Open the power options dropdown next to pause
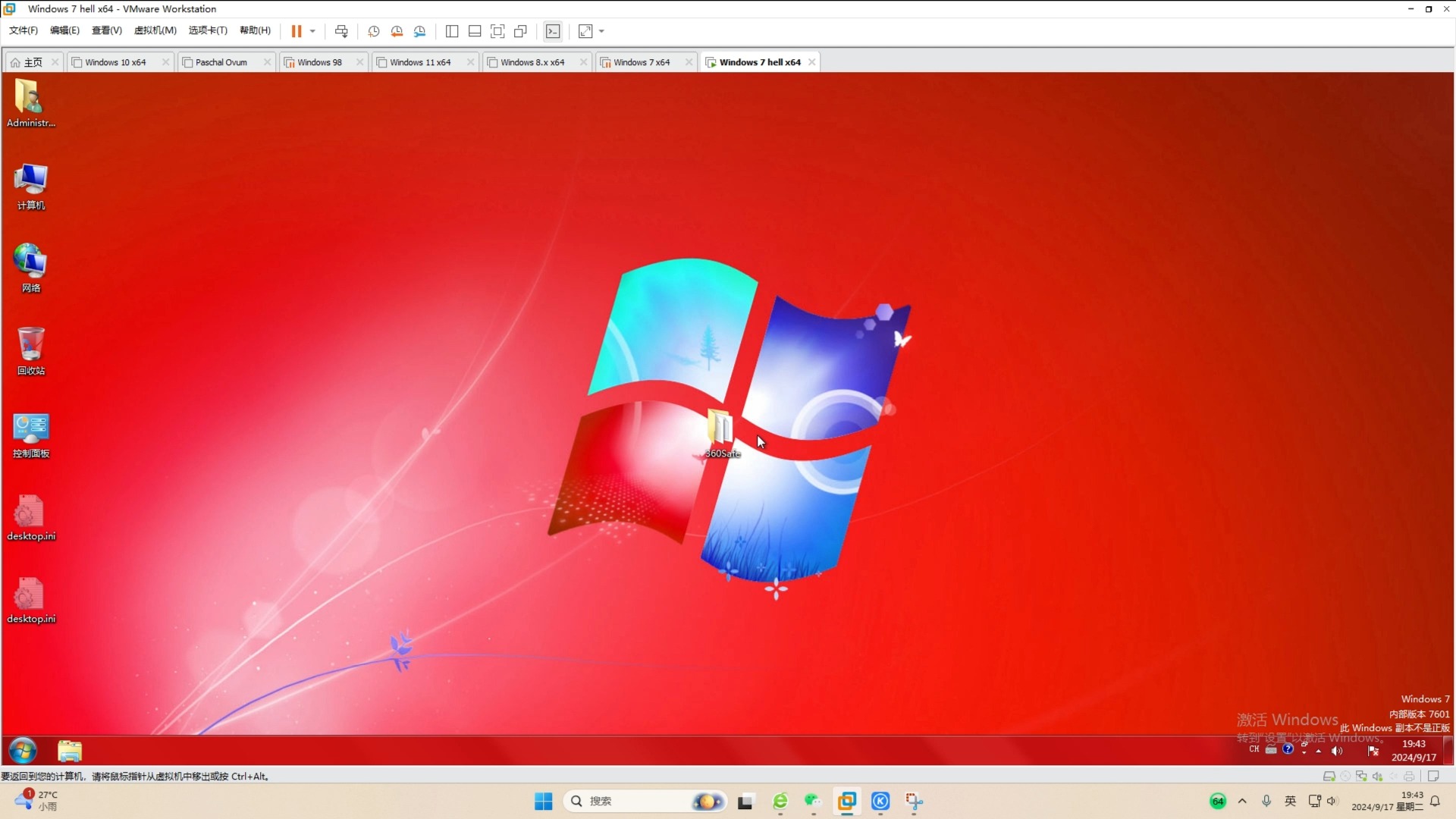 [x=312, y=31]
